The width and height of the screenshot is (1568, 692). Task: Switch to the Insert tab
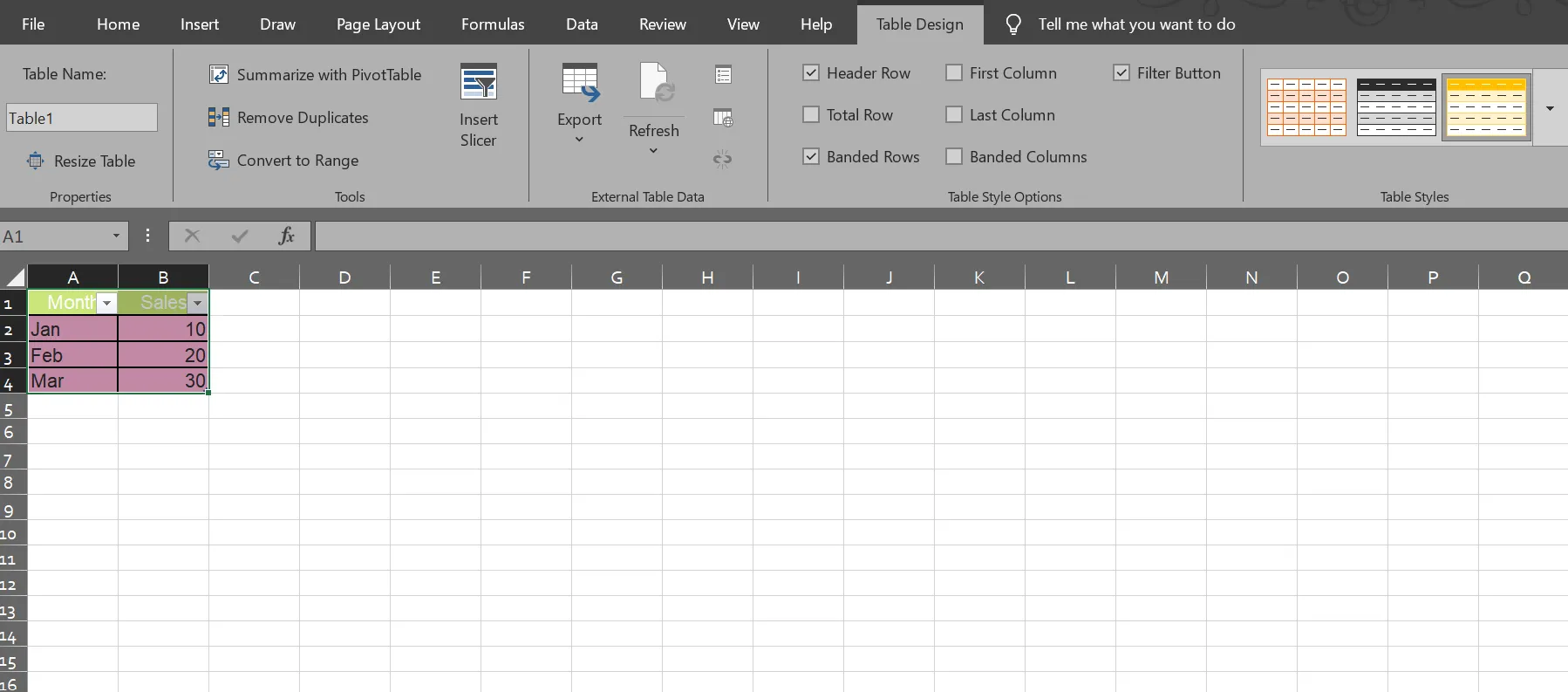pyautogui.click(x=200, y=24)
